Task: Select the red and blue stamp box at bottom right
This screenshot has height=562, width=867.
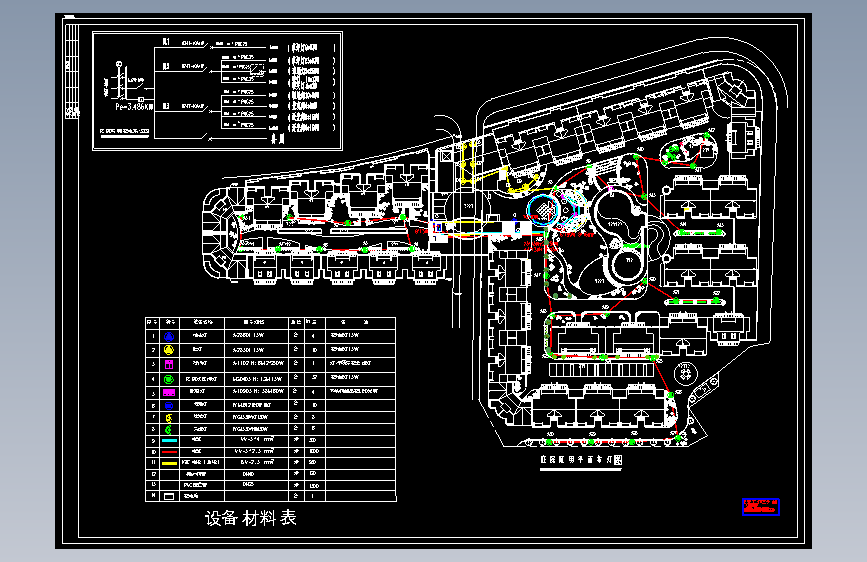Action: point(761,507)
